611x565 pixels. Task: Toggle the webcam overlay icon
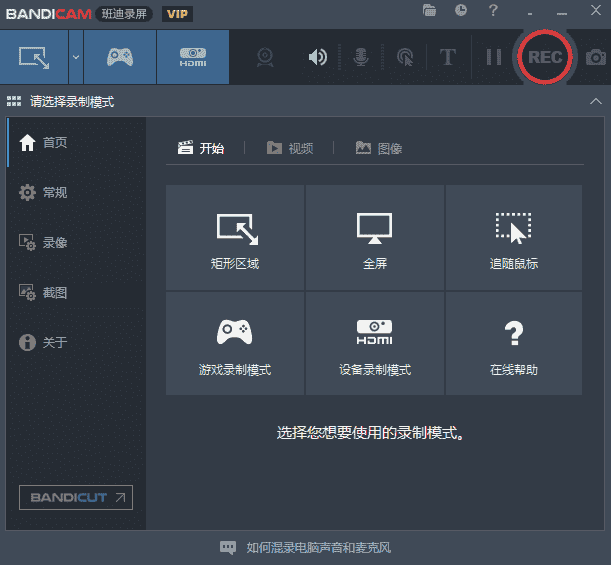(265, 57)
